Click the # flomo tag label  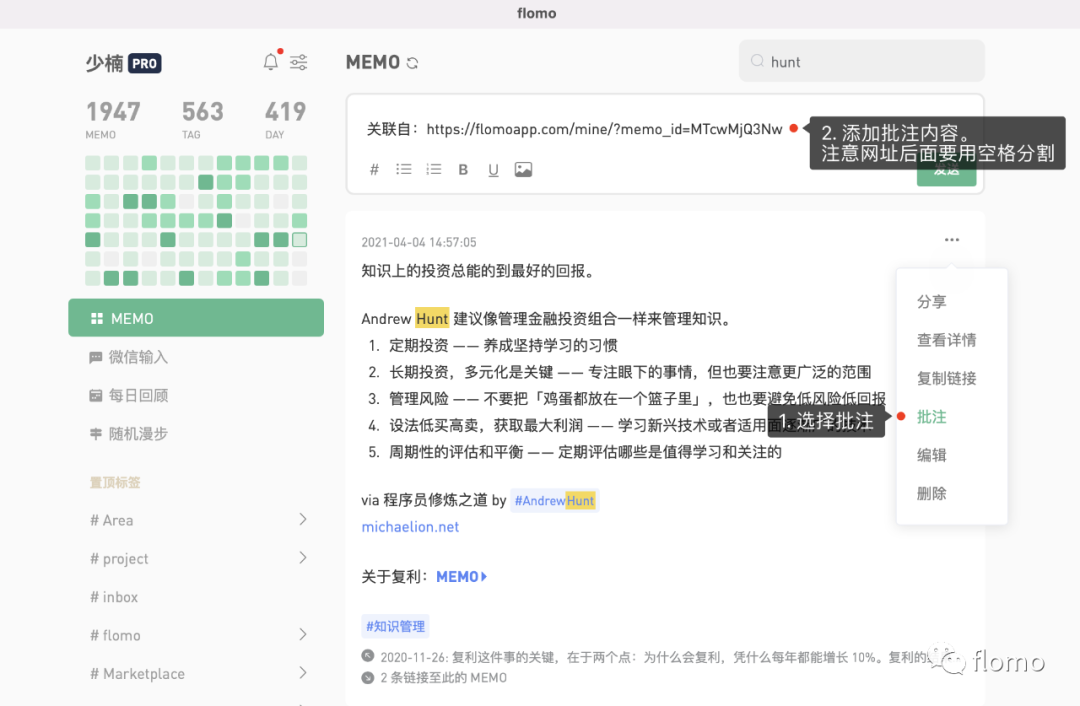tap(115, 635)
